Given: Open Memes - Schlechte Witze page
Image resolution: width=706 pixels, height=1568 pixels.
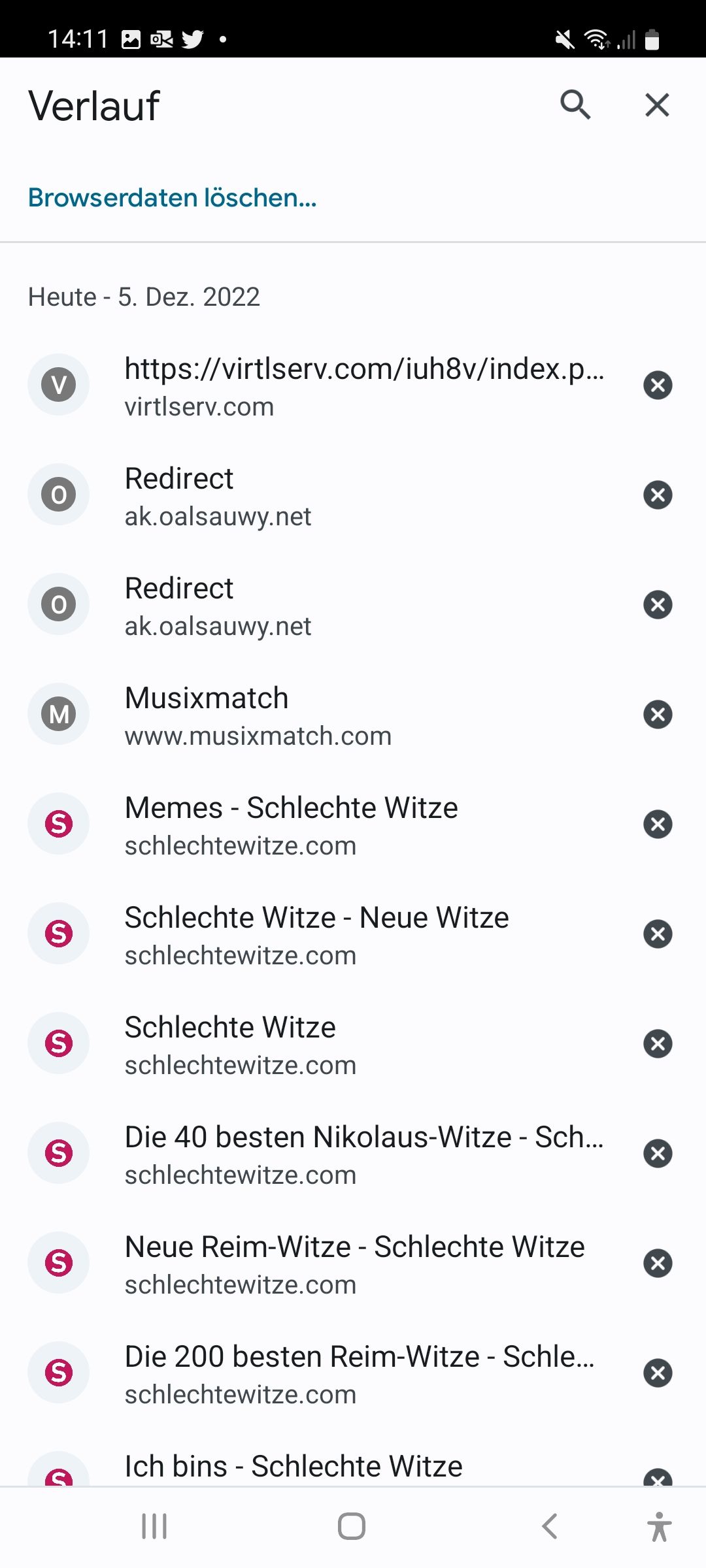Looking at the screenshot, I should (x=291, y=825).
